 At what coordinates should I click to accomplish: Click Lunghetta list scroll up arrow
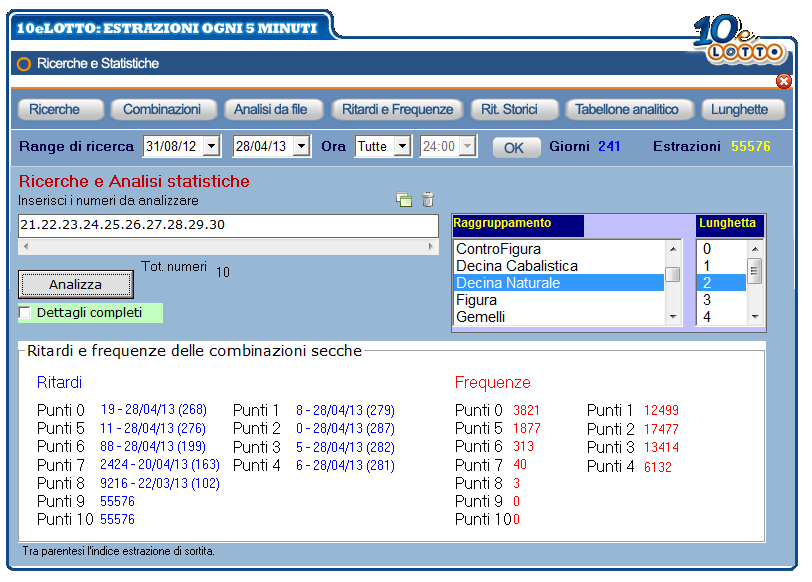(755, 249)
